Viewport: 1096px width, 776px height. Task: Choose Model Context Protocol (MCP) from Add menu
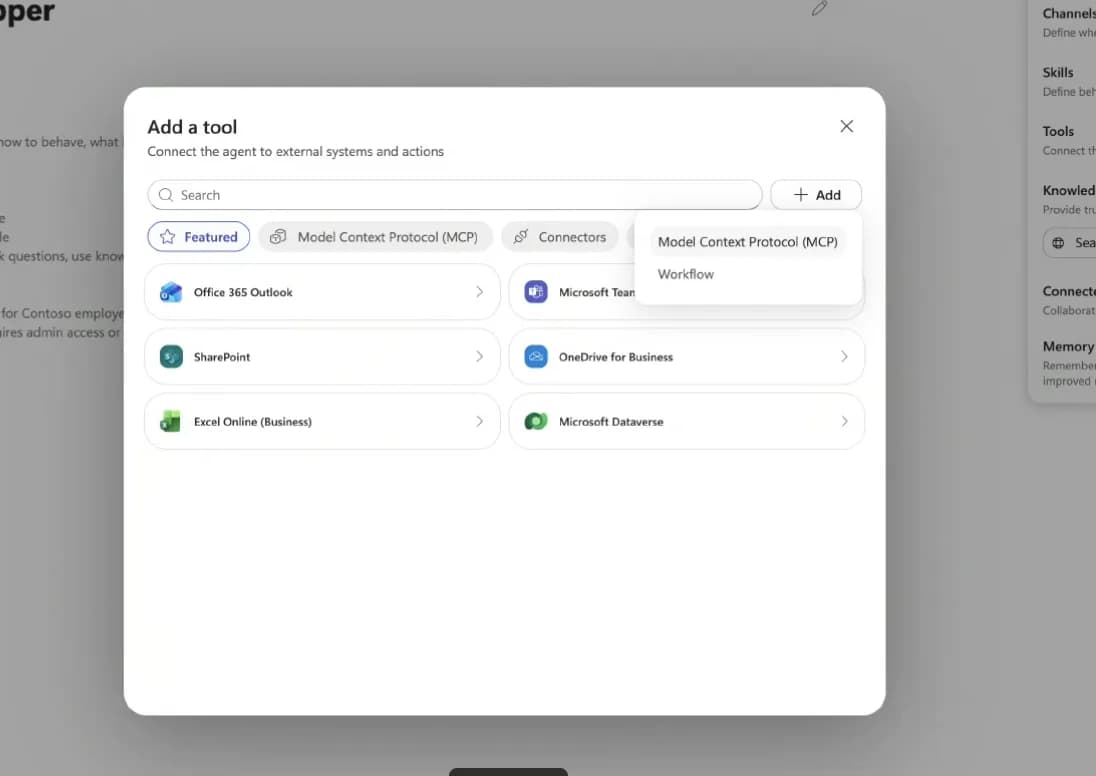[748, 242]
